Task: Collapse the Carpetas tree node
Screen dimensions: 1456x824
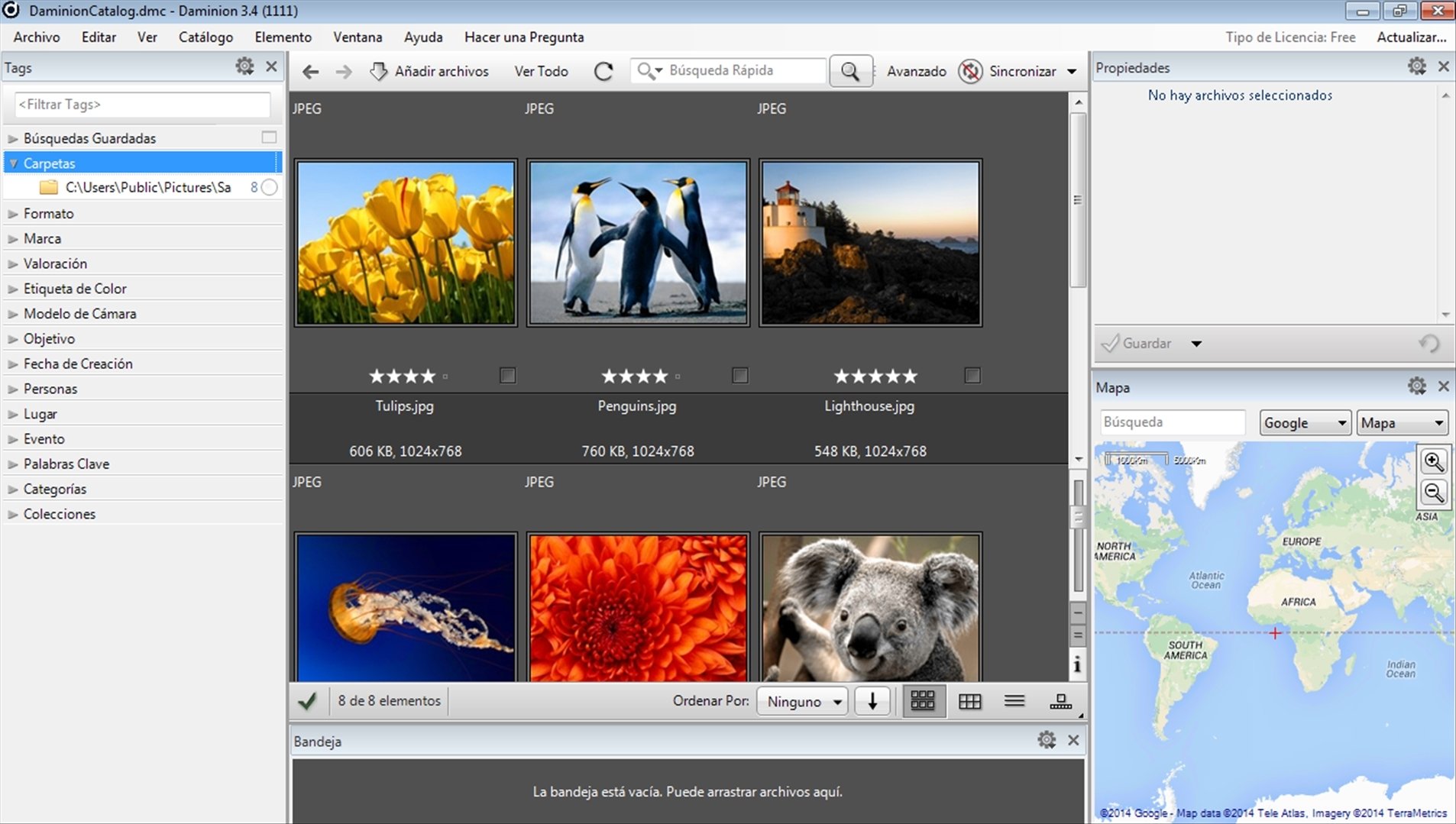Action: click(13, 163)
